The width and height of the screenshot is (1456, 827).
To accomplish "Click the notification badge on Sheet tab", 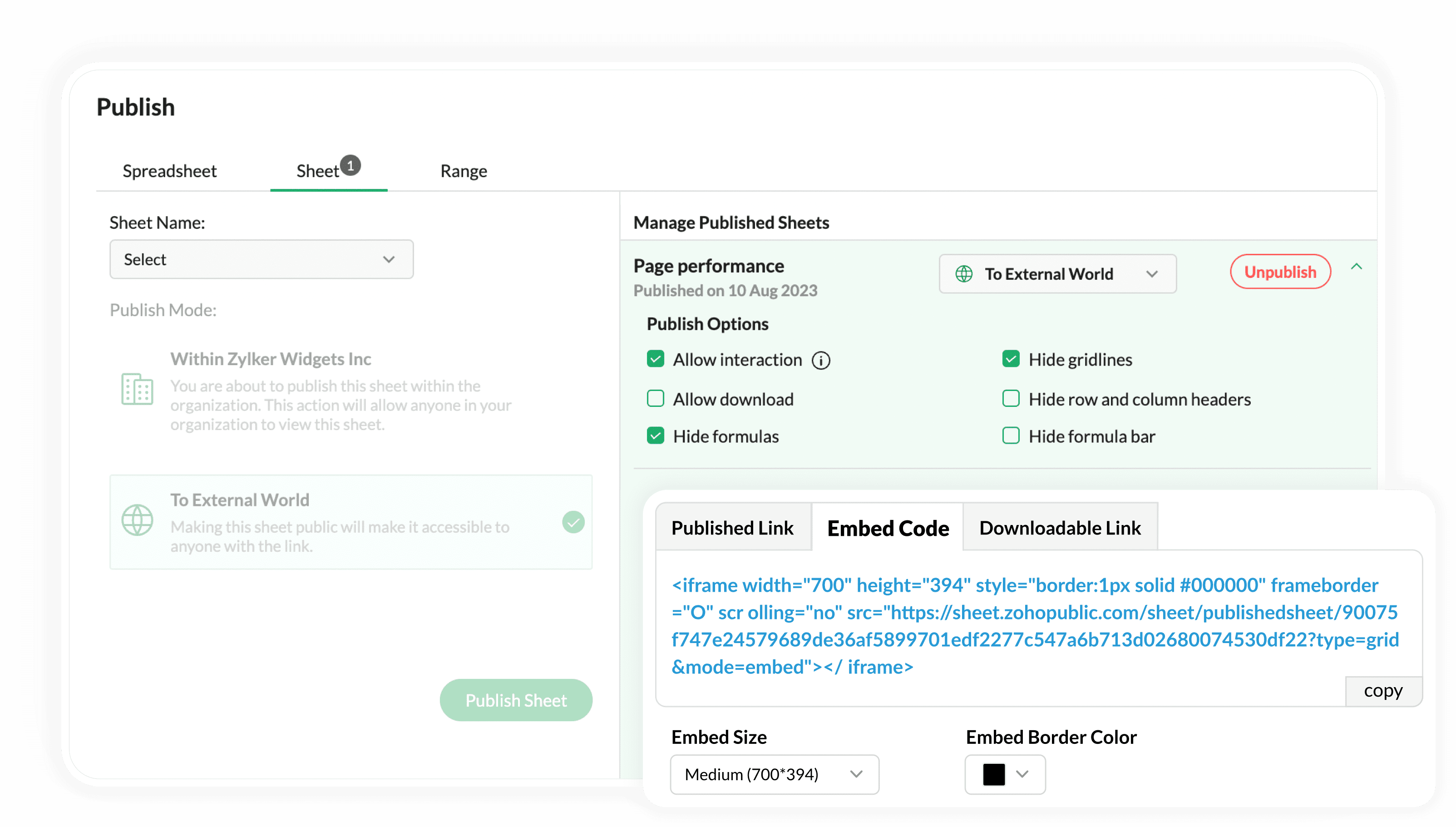I will pyautogui.click(x=351, y=165).
